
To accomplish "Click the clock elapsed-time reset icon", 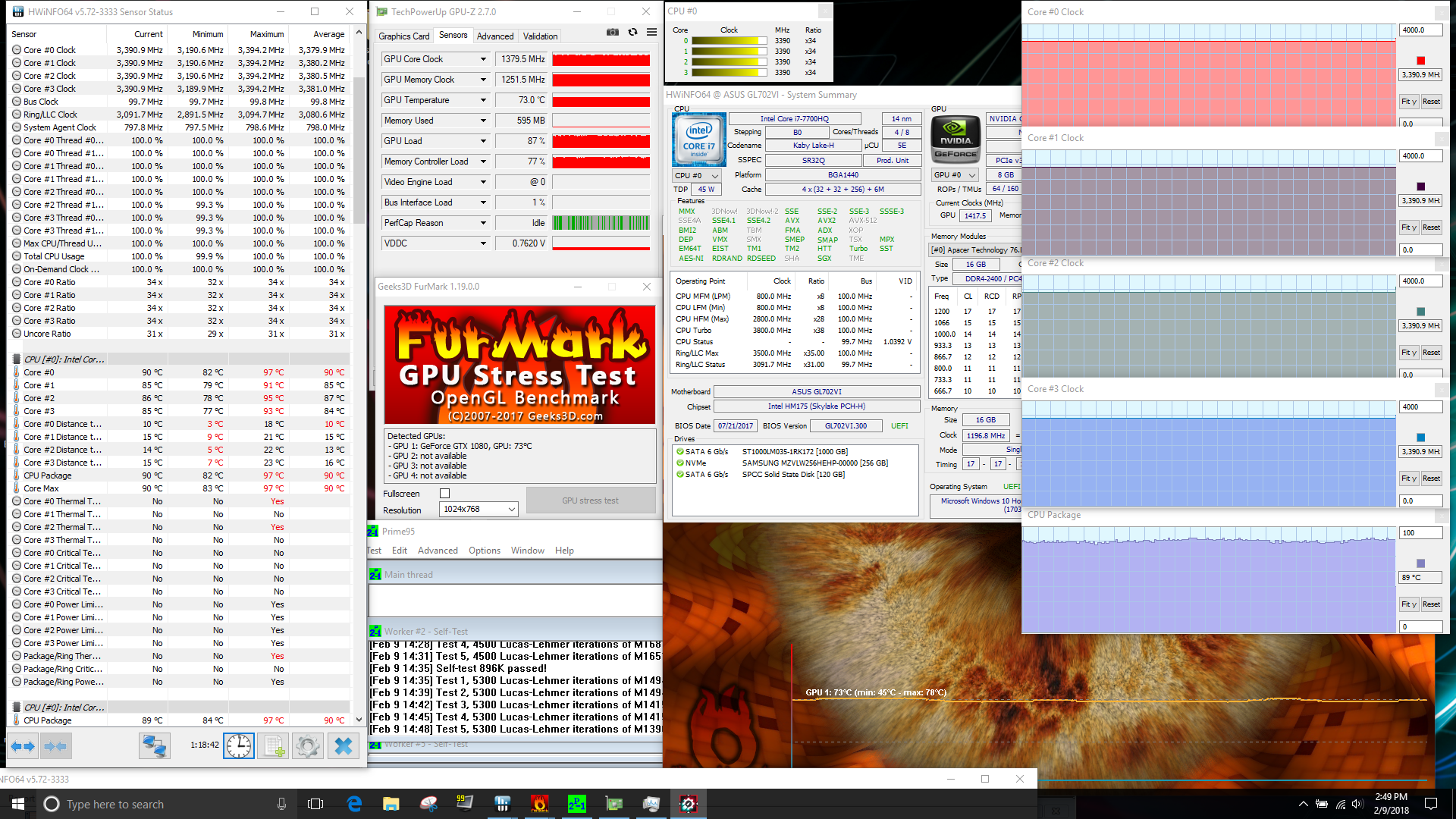I will (x=239, y=746).
